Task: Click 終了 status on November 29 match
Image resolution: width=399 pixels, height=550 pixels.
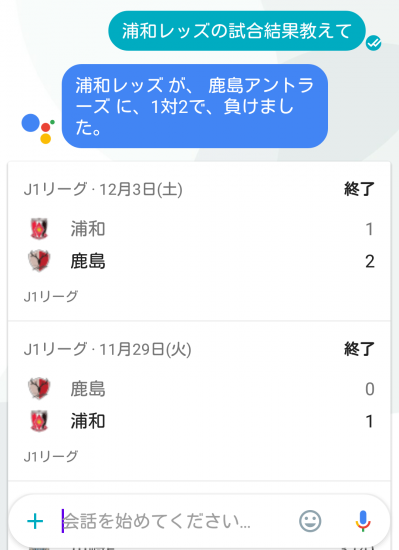Action: pyautogui.click(x=359, y=349)
